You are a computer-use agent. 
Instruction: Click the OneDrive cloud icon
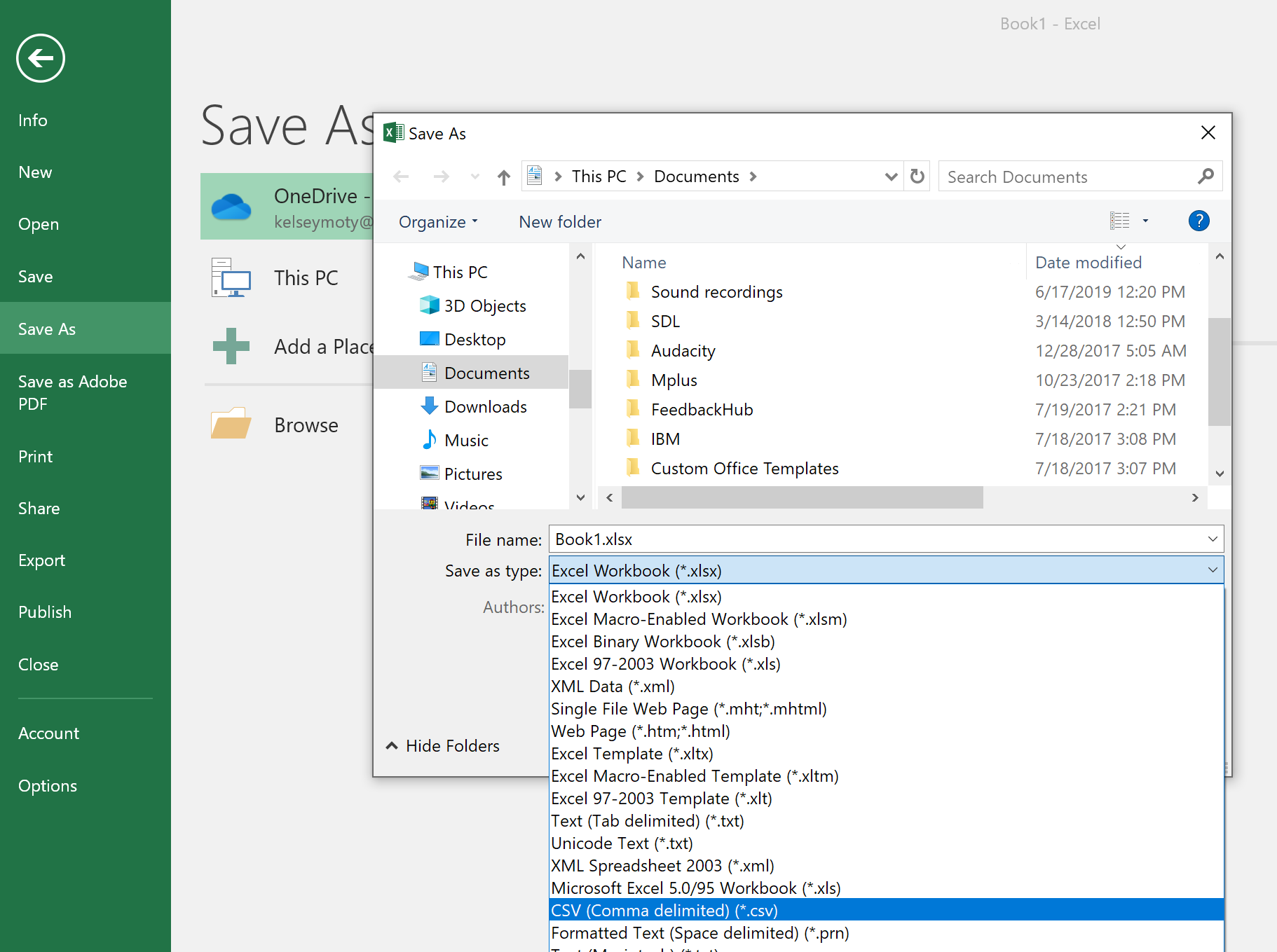(x=231, y=207)
